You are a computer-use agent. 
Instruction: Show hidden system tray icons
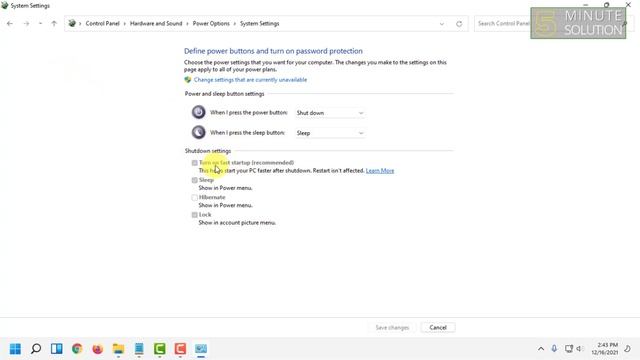541,349
